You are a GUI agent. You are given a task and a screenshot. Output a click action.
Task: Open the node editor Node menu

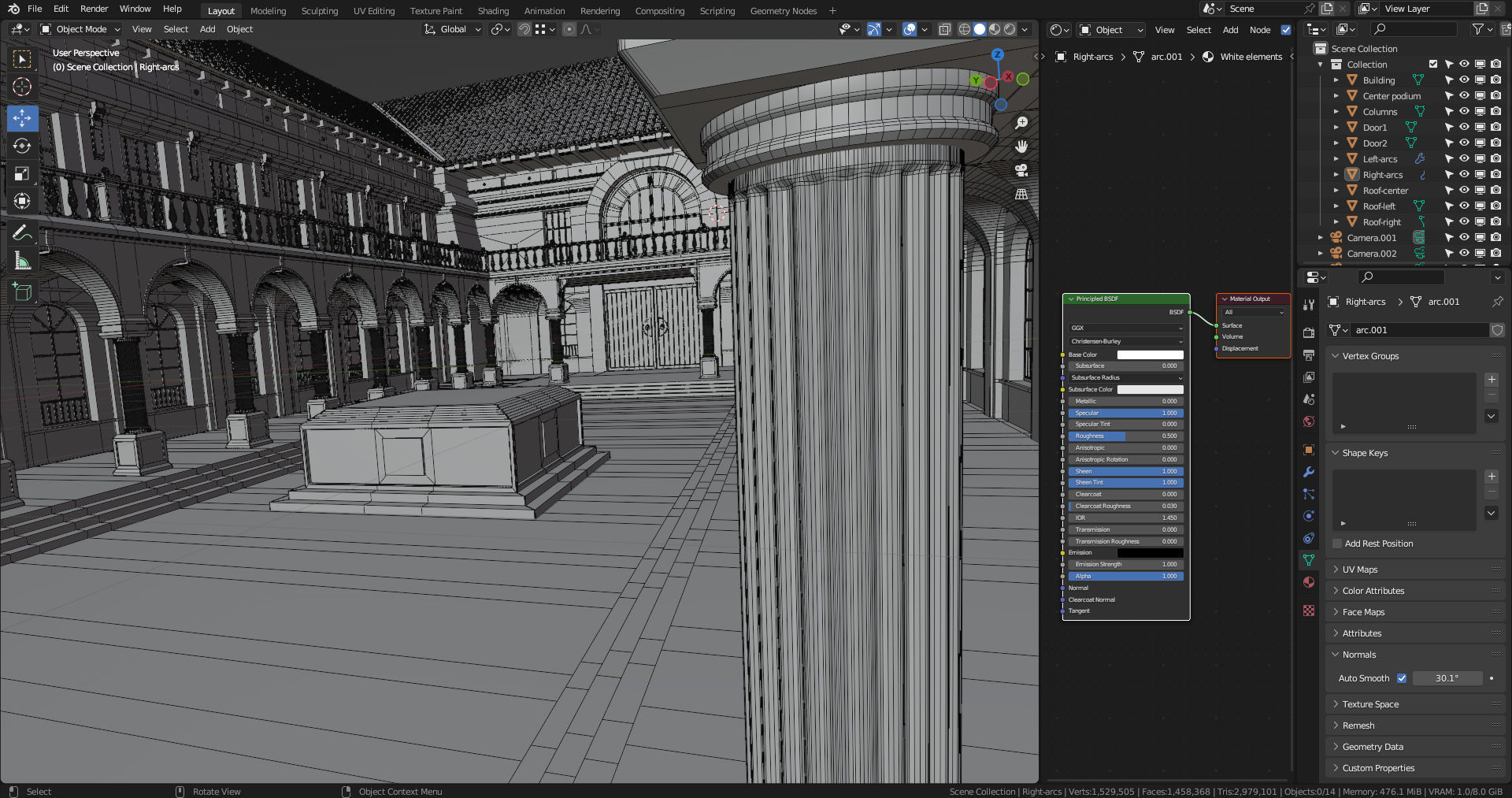tap(1260, 30)
